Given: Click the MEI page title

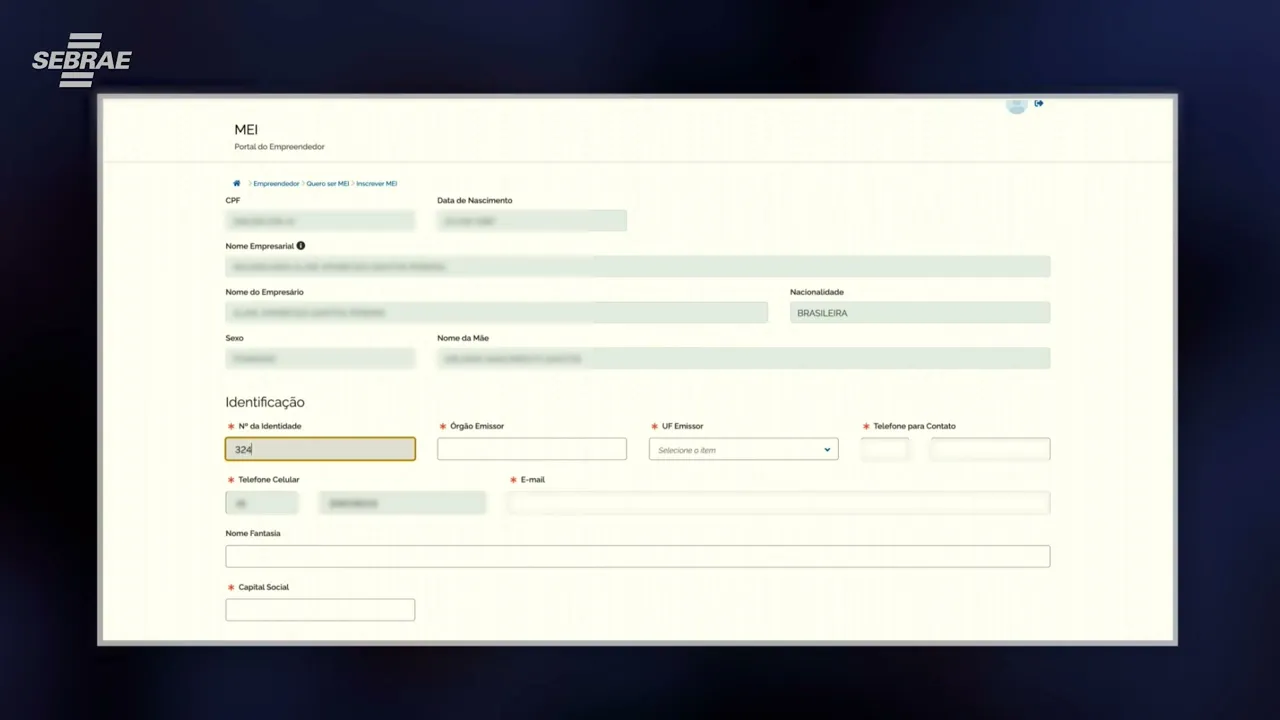Looking at the screenshot, I should pyautogui.click(x=246, y=130).
